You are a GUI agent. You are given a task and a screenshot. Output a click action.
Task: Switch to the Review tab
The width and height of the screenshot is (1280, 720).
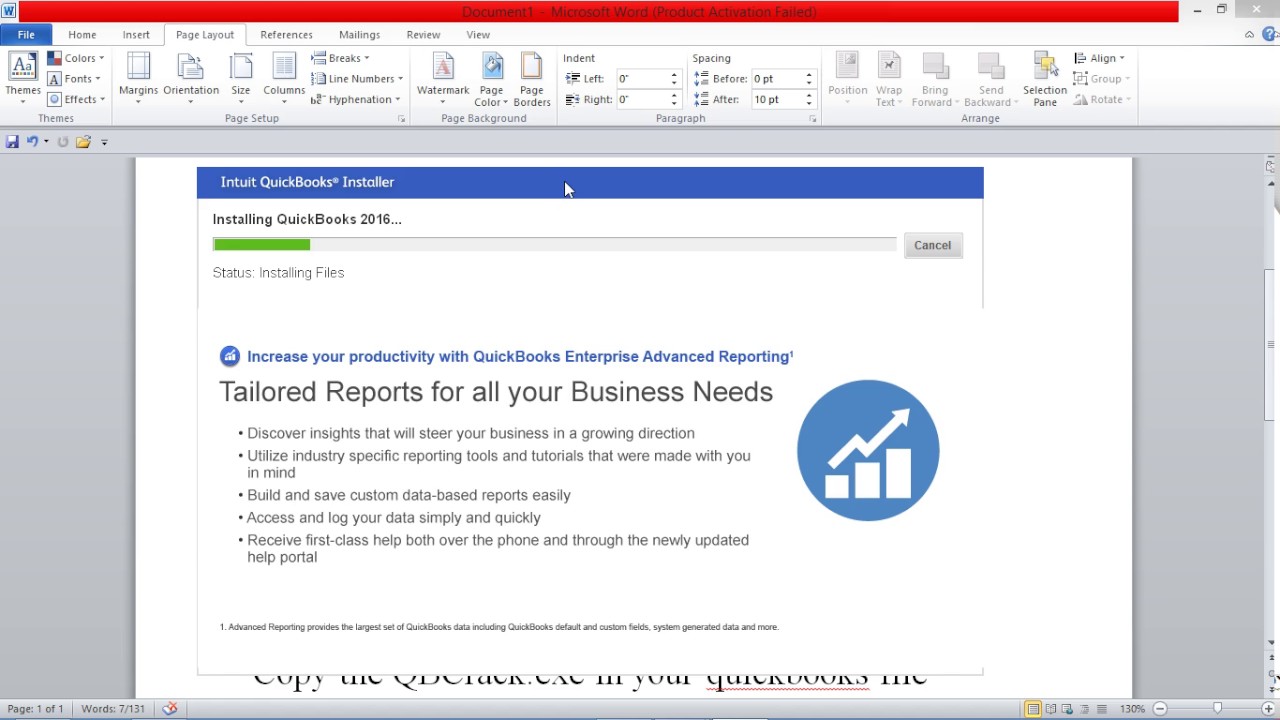coord(423,35)
